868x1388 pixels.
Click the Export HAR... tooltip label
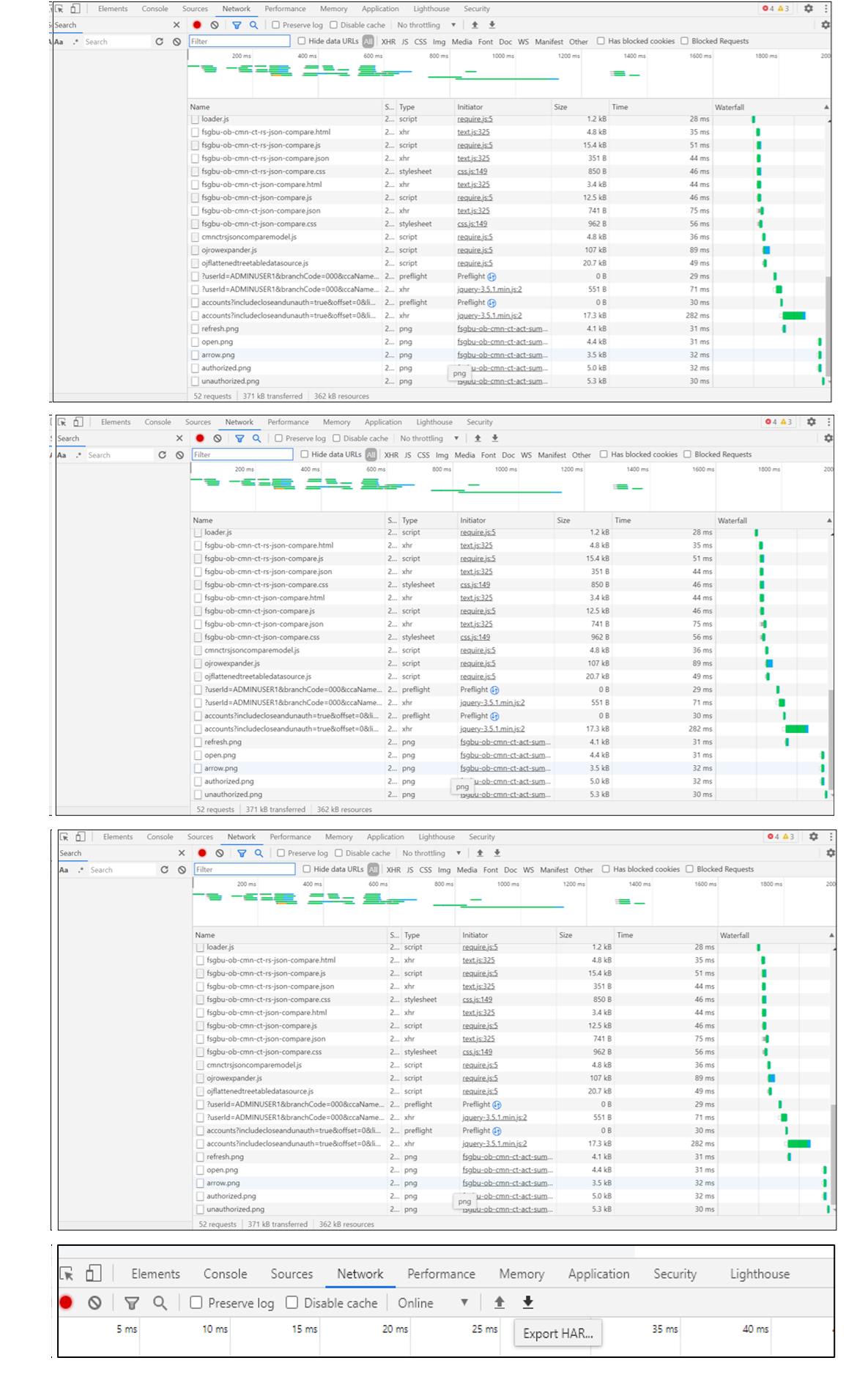(x=558, y=1333)
